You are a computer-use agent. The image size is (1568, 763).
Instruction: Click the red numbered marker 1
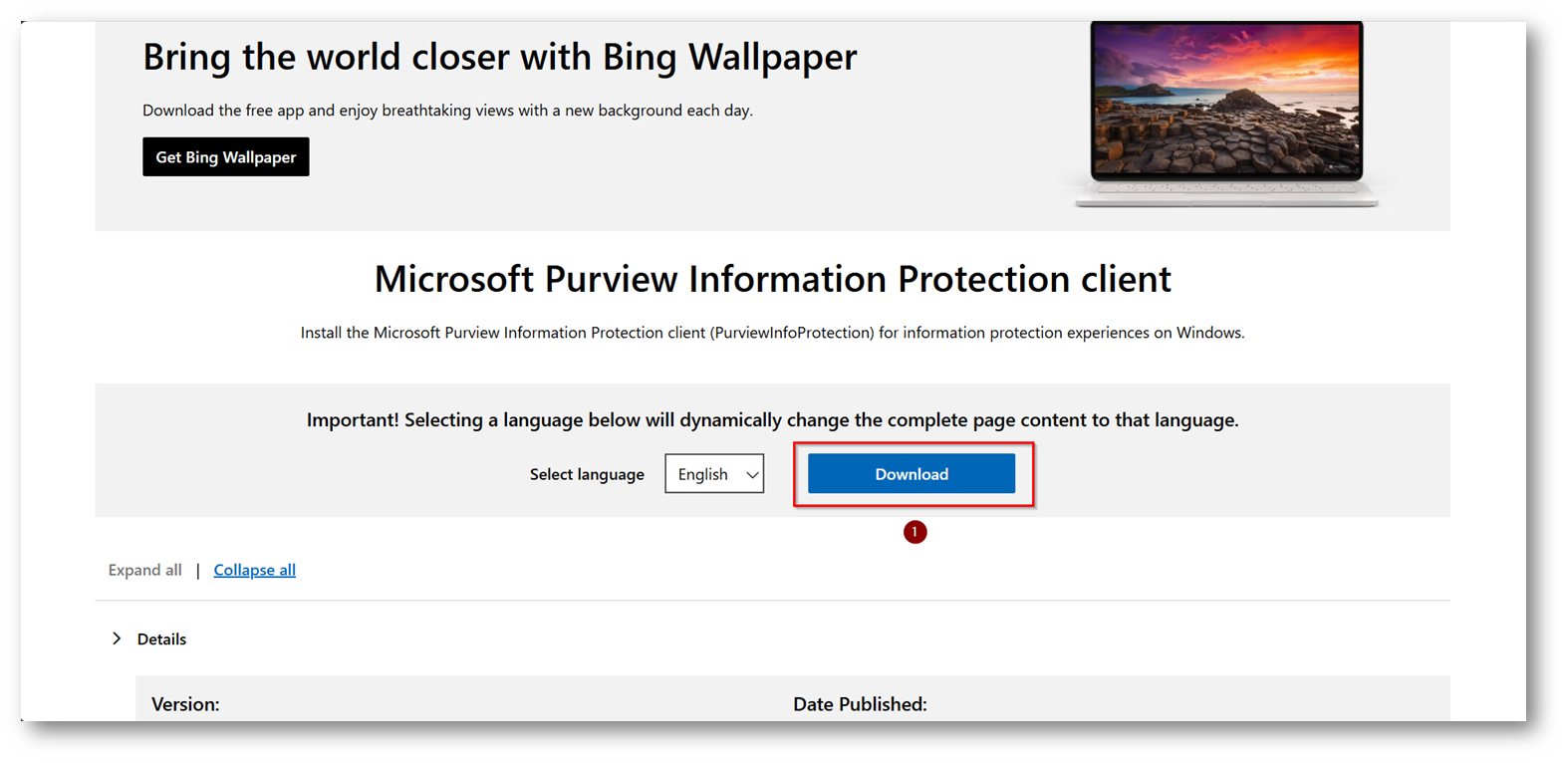[915, 532]
